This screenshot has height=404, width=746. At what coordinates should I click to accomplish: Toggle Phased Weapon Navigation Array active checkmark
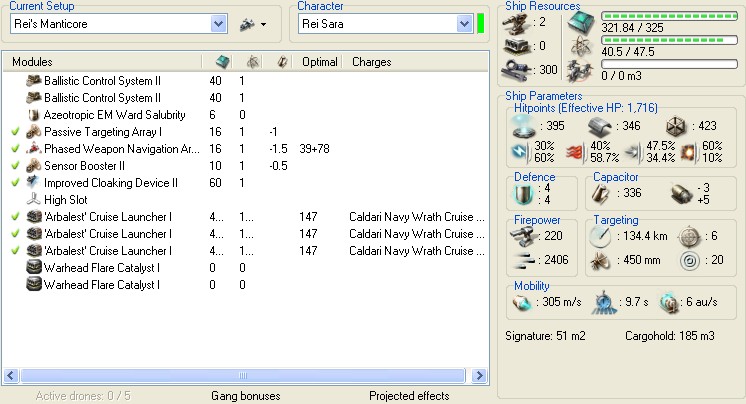click(x=15, y=149)
